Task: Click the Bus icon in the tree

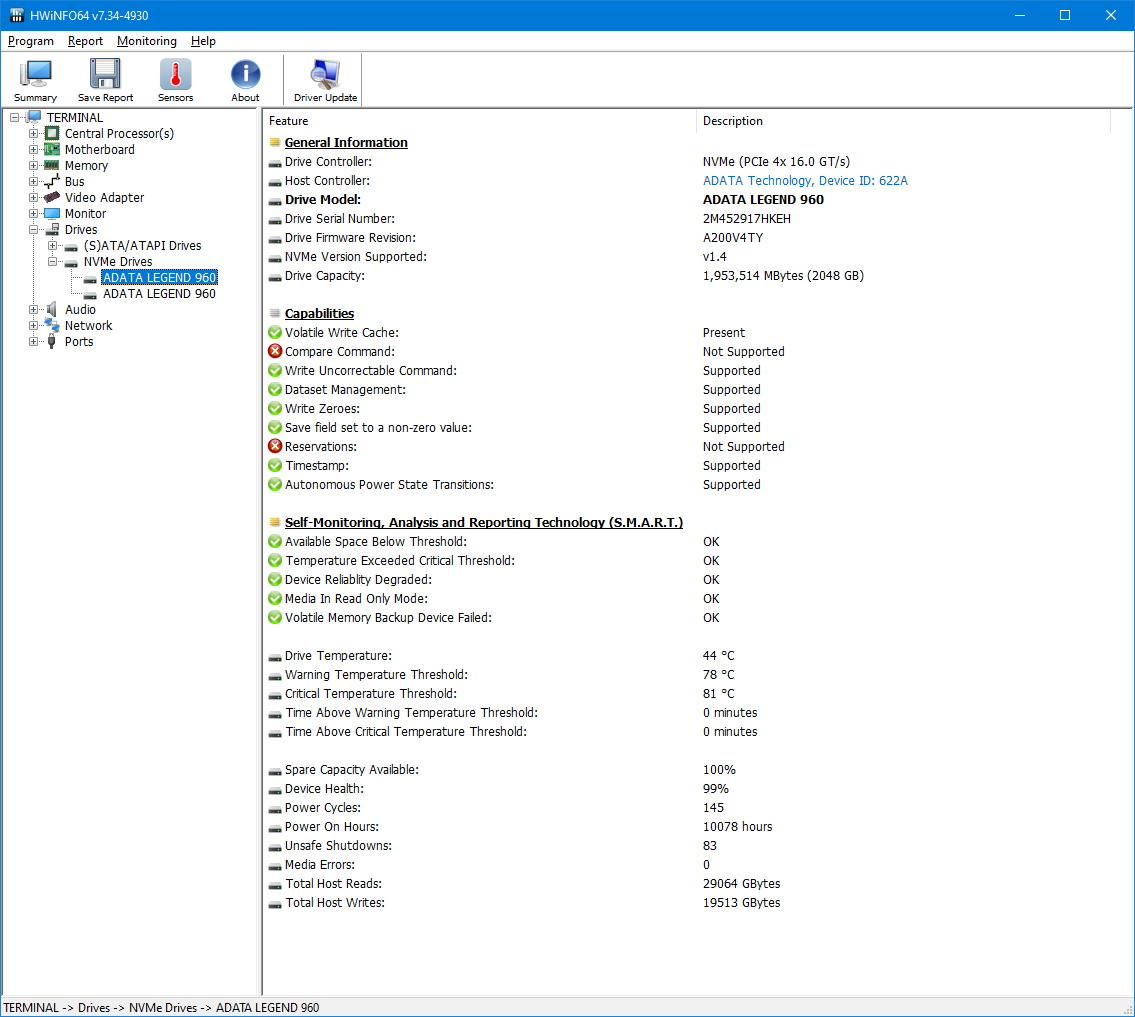Action: 52,182
